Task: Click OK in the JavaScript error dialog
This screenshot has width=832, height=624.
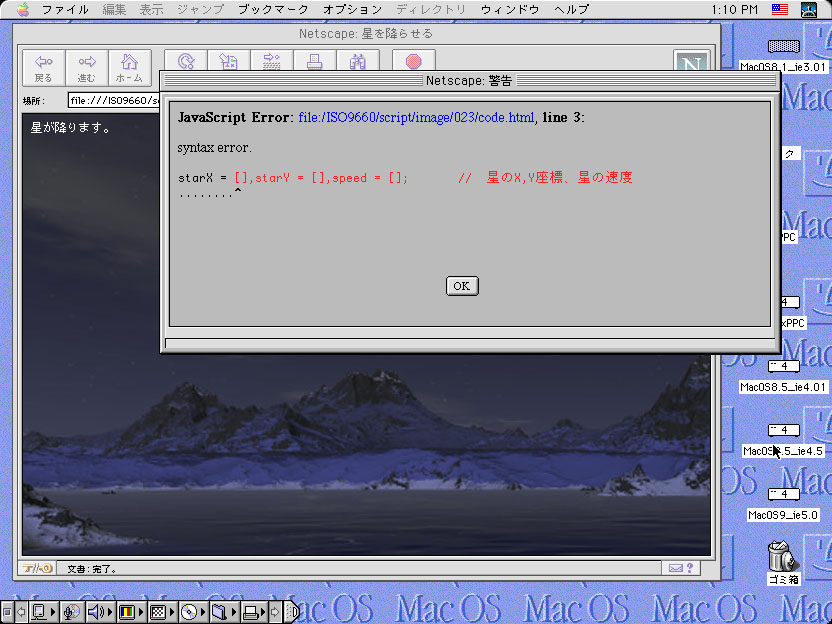Action: (462, 286)
